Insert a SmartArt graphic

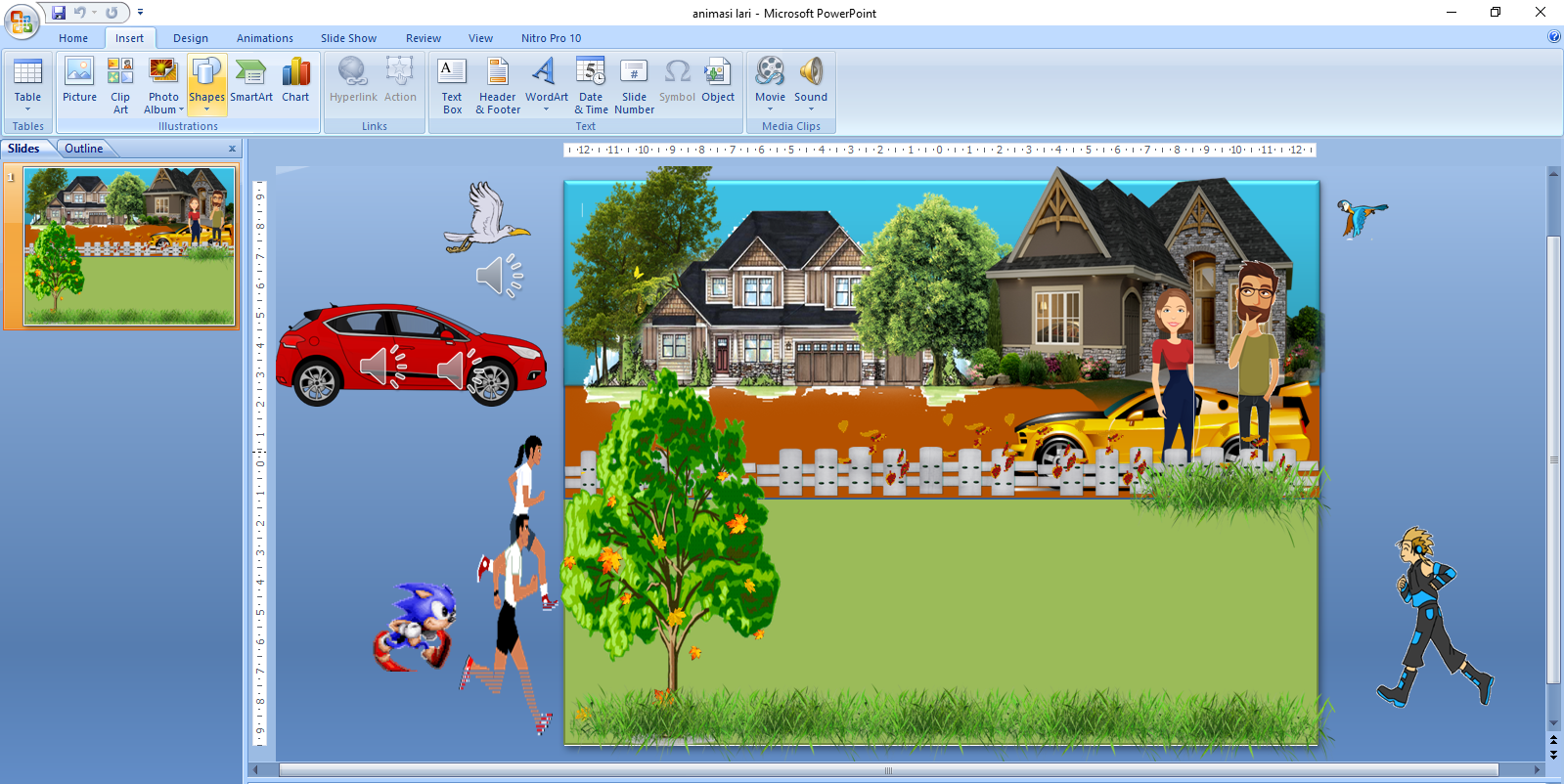click(251, 79)
